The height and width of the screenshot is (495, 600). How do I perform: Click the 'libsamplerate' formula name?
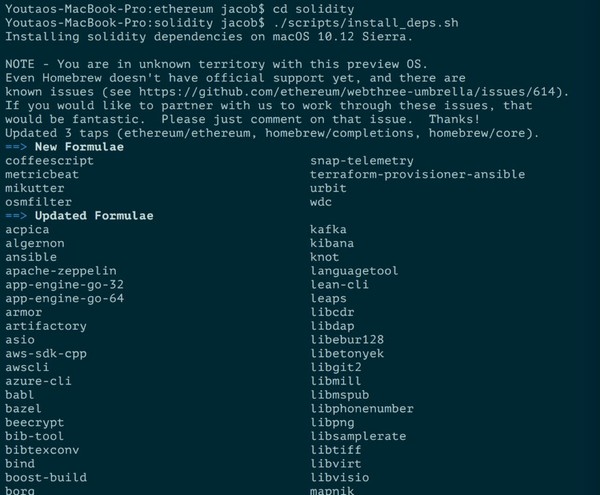point(358,436)
